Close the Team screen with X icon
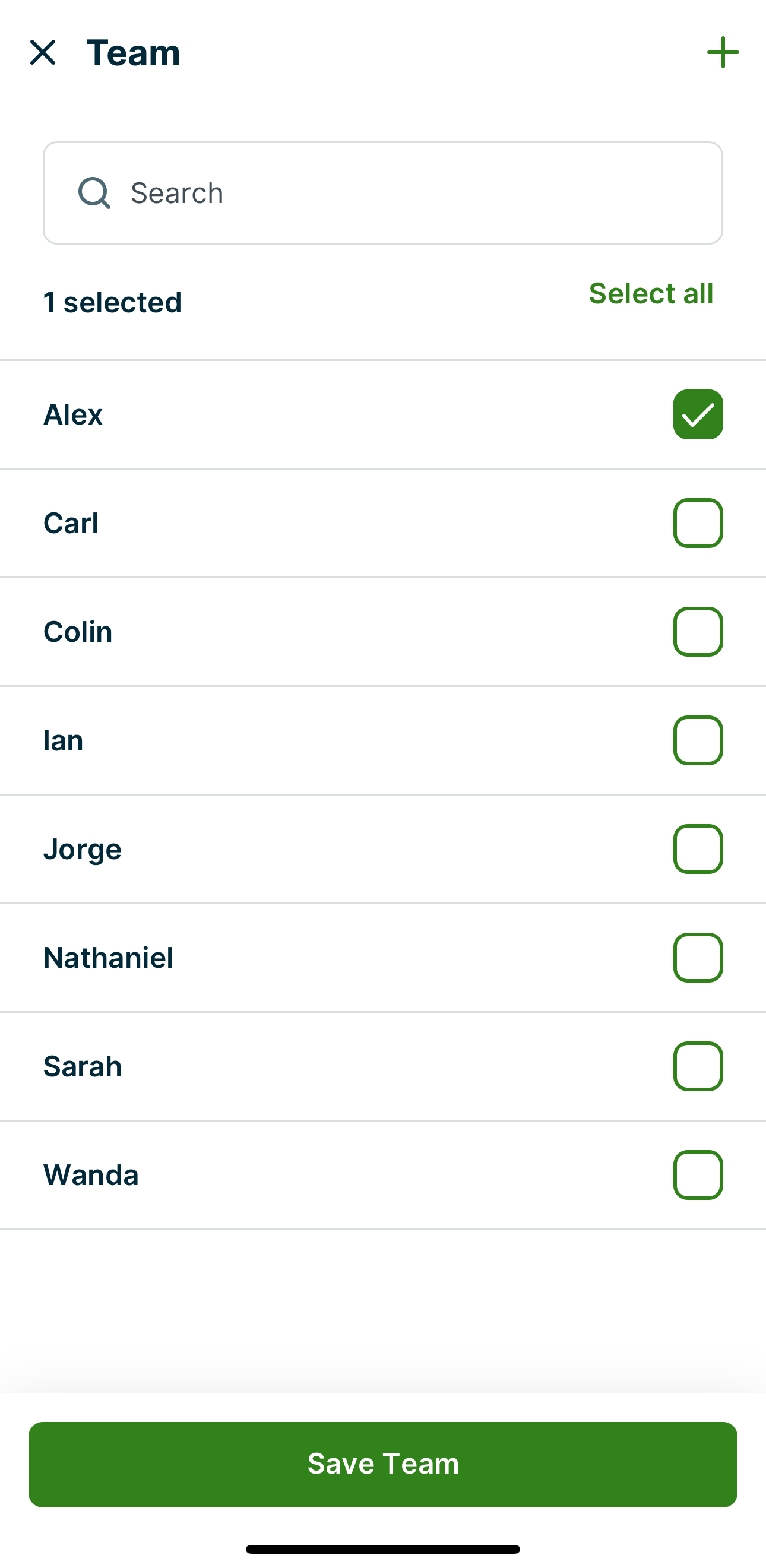Image resolution: width=766 pixels, height=1568 pixels. [x=43, y=52]
